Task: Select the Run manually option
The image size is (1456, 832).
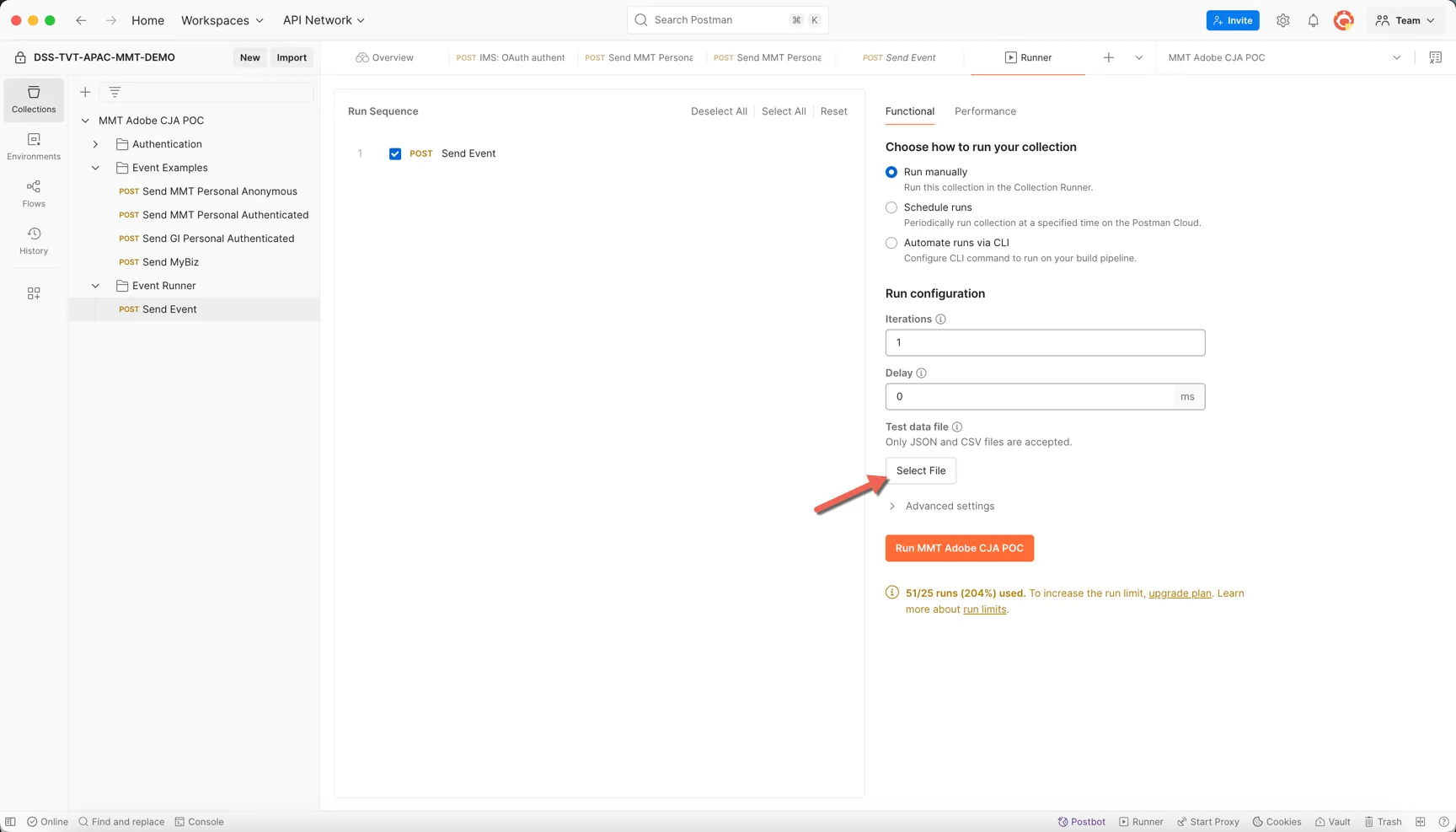Action: [891, 172]
